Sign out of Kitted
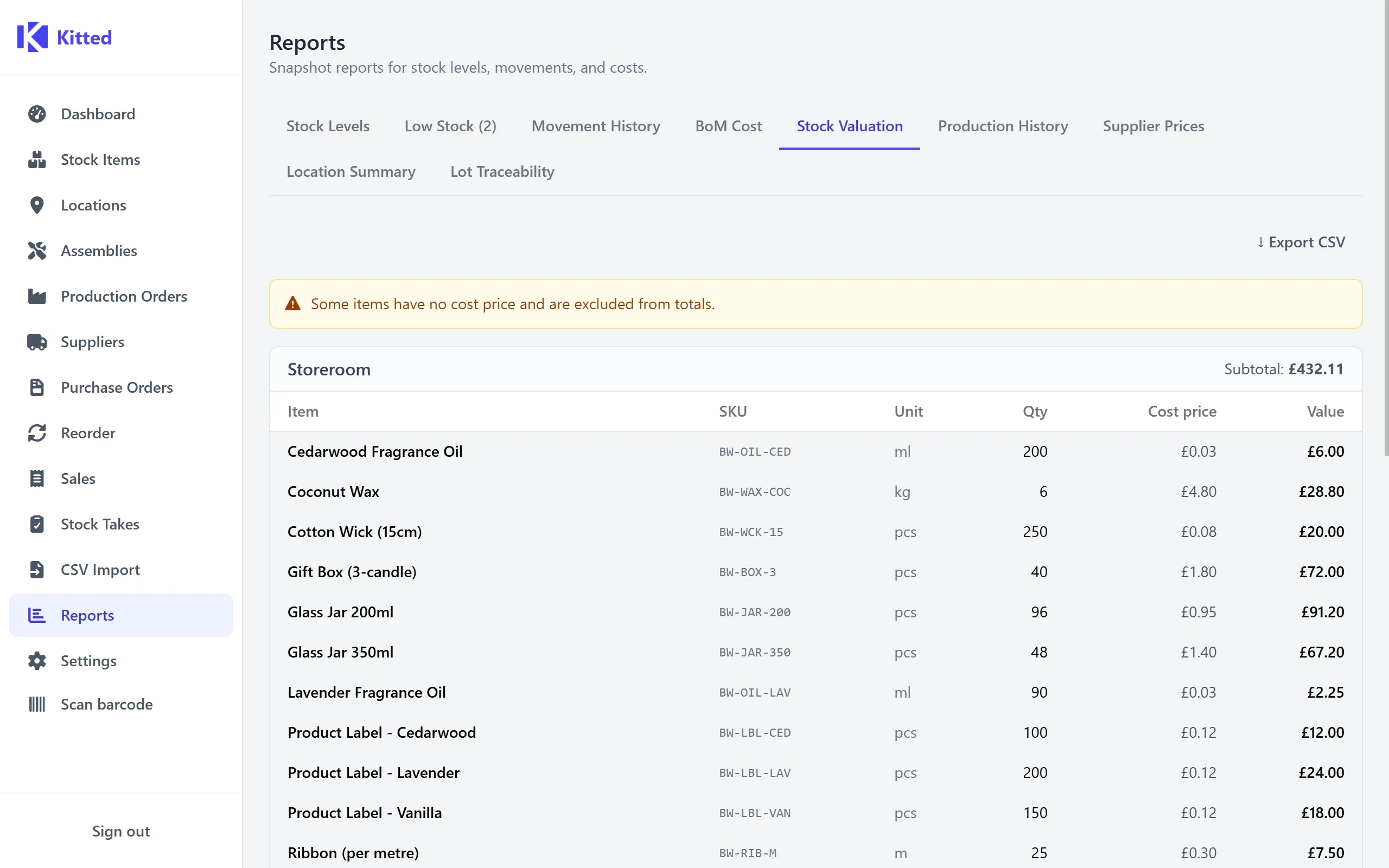Image resolution: width=1389 pixels, height=868 pixels. click(x=121, y=831)
